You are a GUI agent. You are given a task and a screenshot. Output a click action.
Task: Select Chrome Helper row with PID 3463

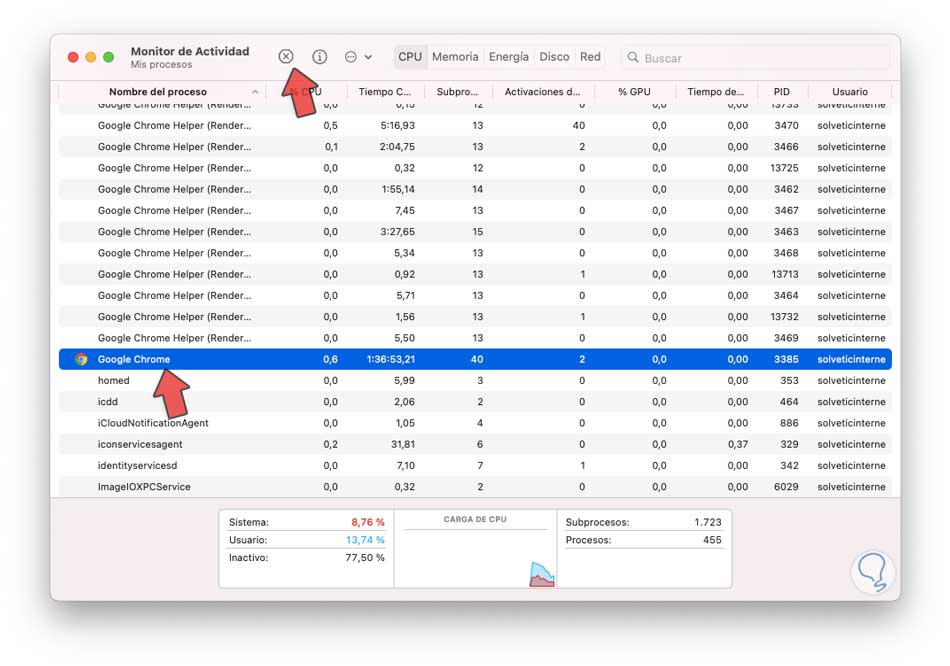click(x=475, y=231)
